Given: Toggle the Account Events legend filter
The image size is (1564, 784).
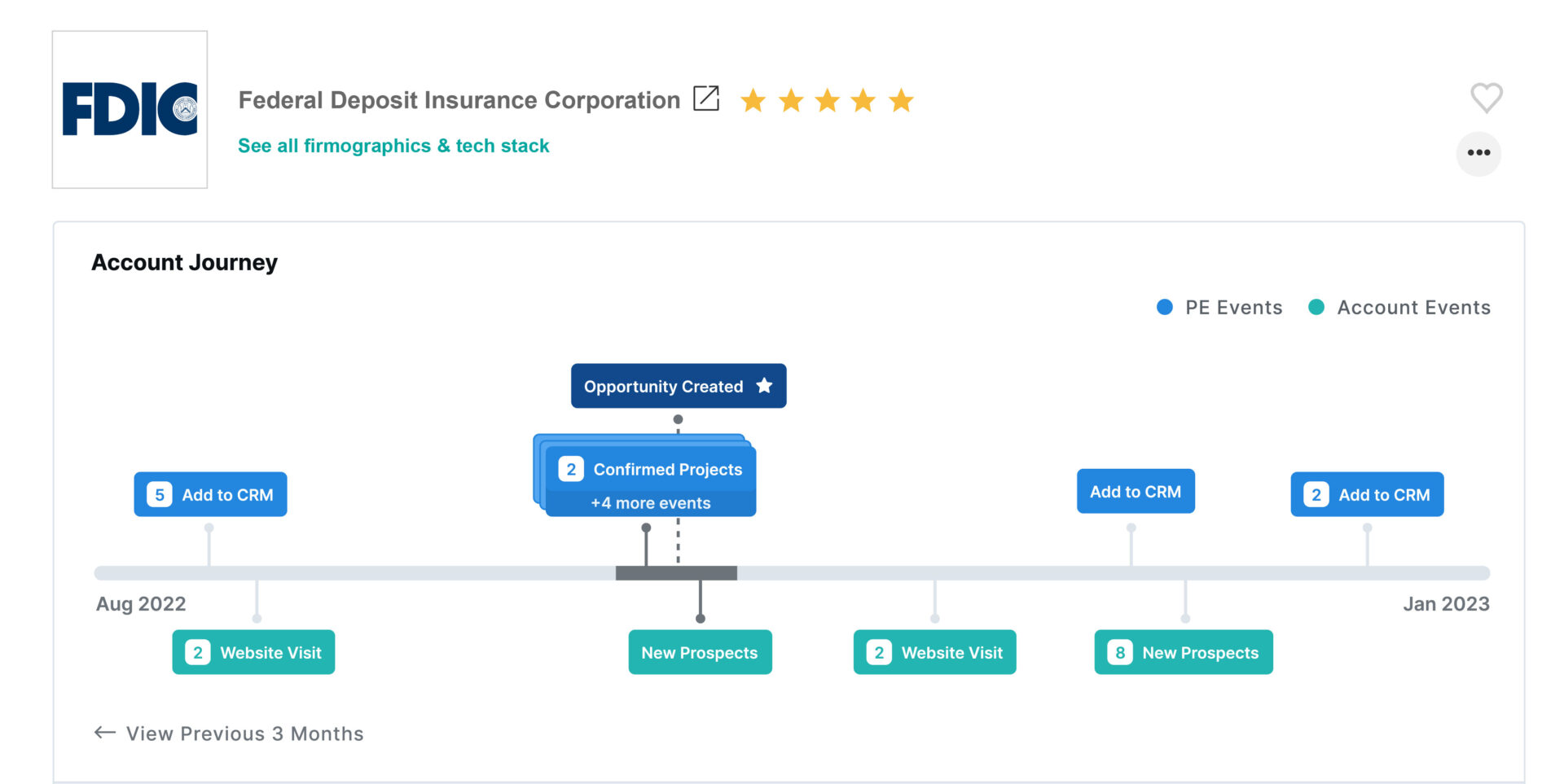Looking at the screenshot, I should 1399,307.
